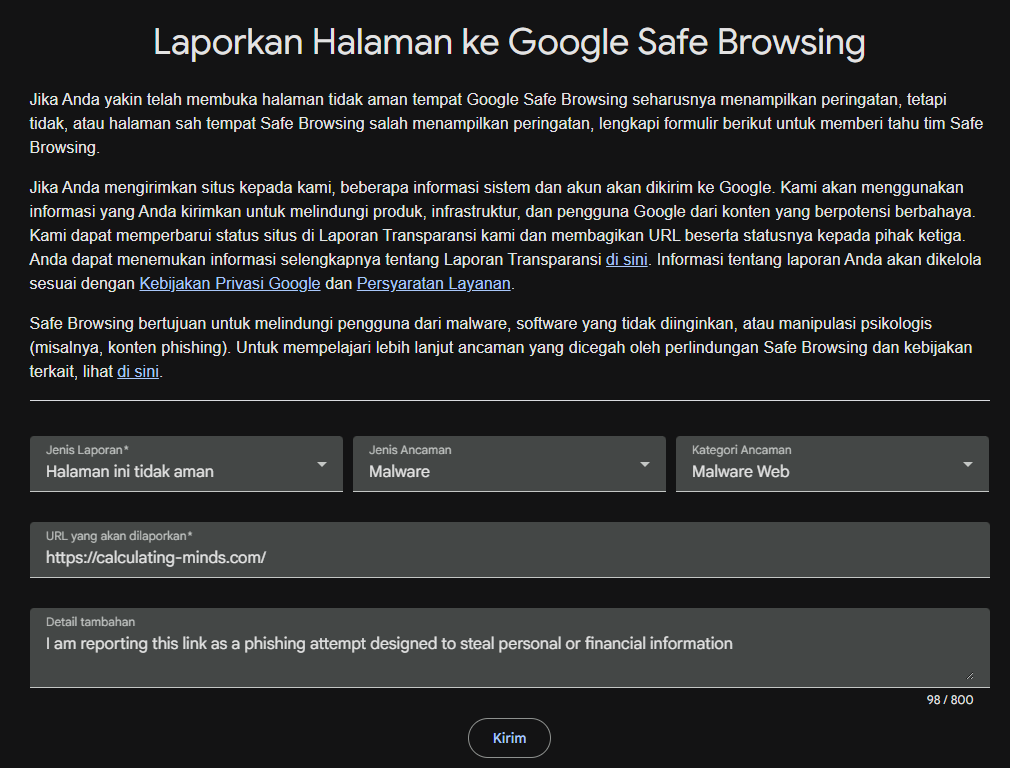Click the Jenis Laporan field label

(88, 450)
